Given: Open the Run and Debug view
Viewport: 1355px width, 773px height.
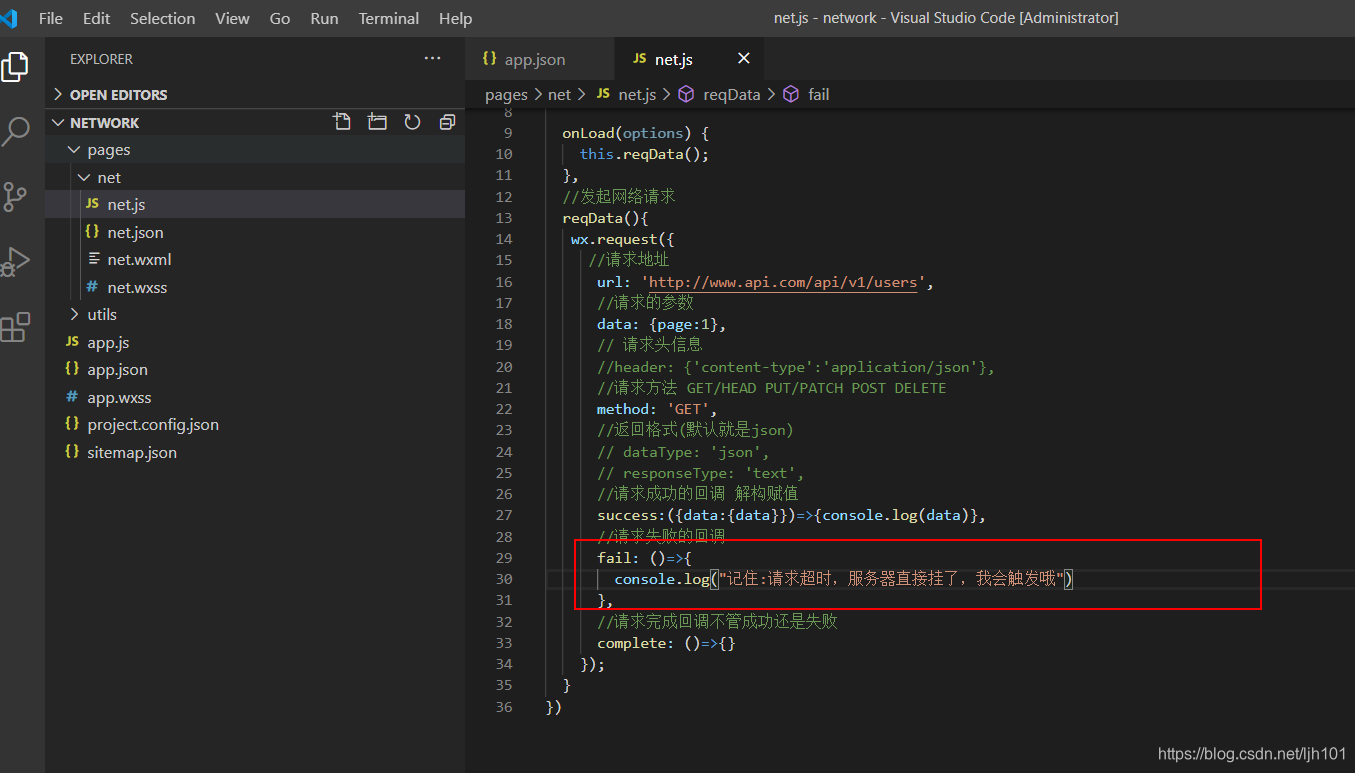Looking at the screenshot, I should 15,262.
